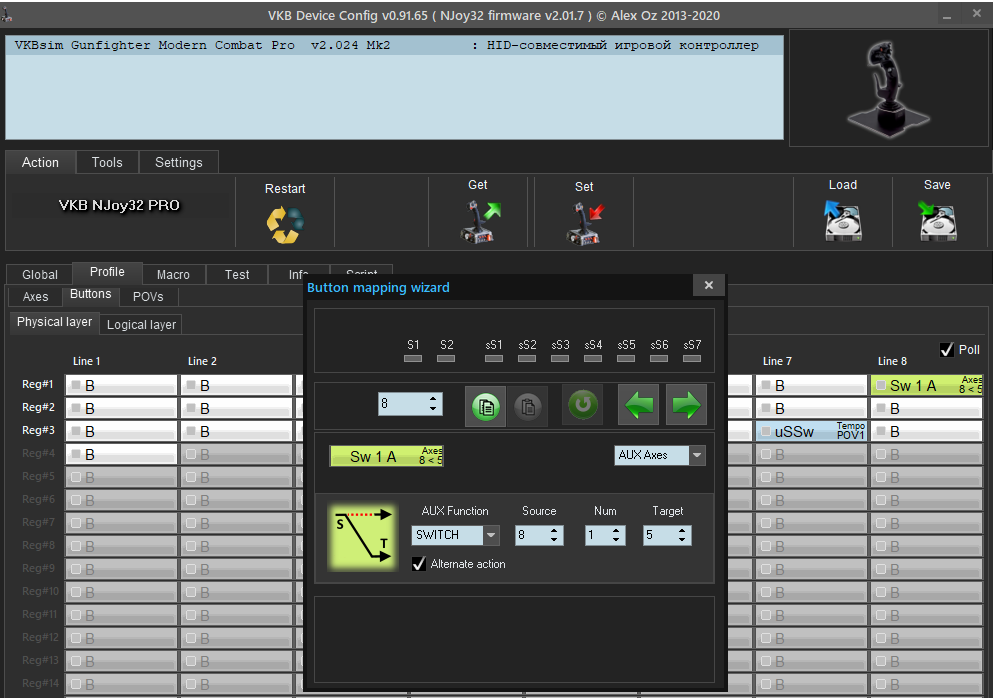Decrease the button number stepper value
The image size is (993, 698).
point(433,409)
